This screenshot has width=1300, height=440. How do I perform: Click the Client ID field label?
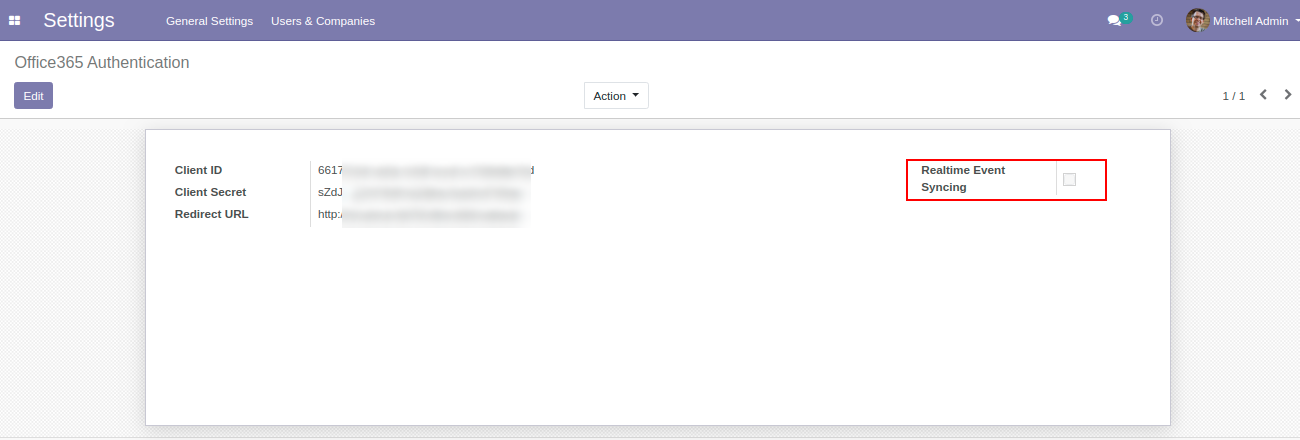[x=198, y=170]
